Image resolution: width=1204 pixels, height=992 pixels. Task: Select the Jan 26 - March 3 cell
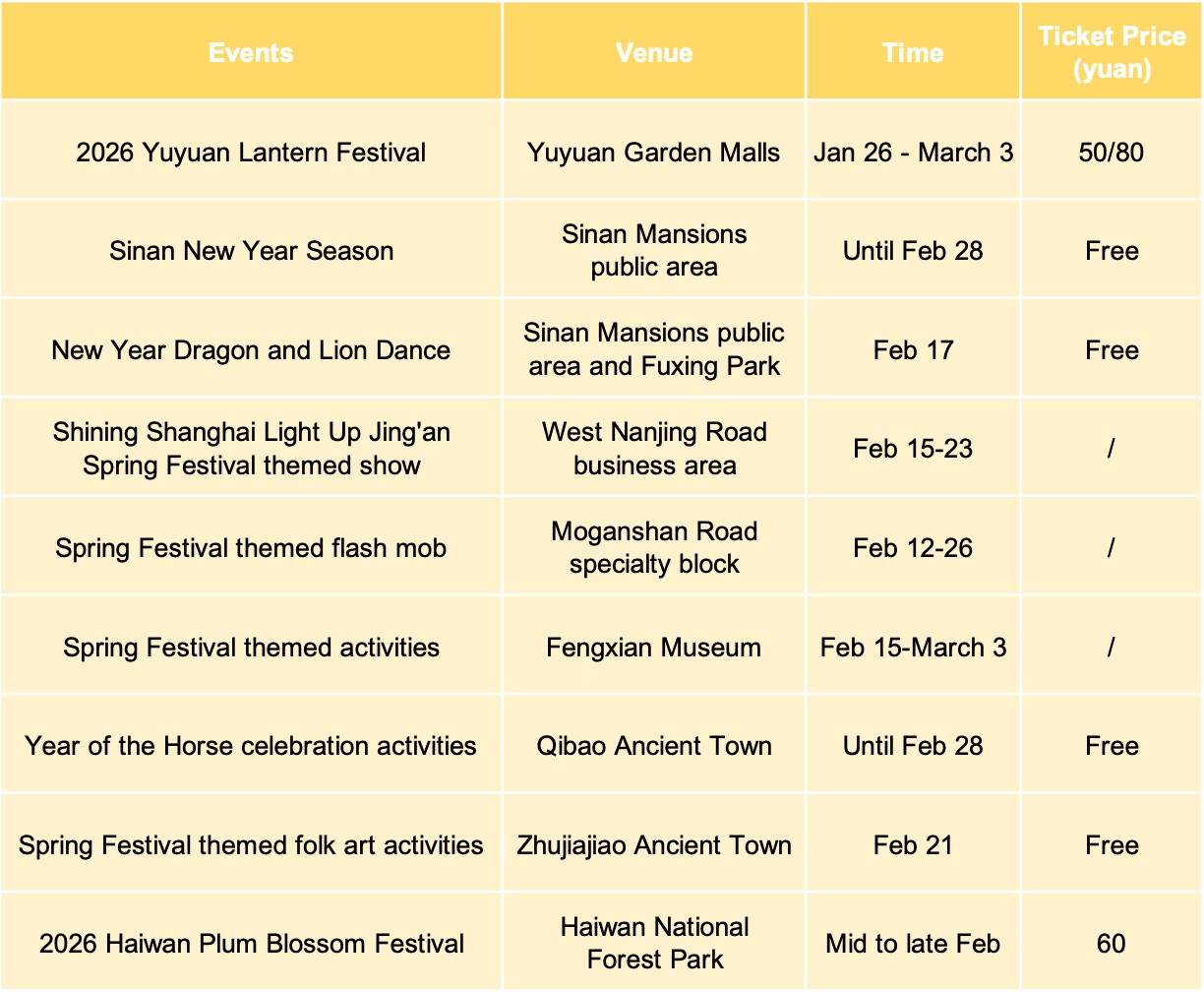tap(913, 153)
